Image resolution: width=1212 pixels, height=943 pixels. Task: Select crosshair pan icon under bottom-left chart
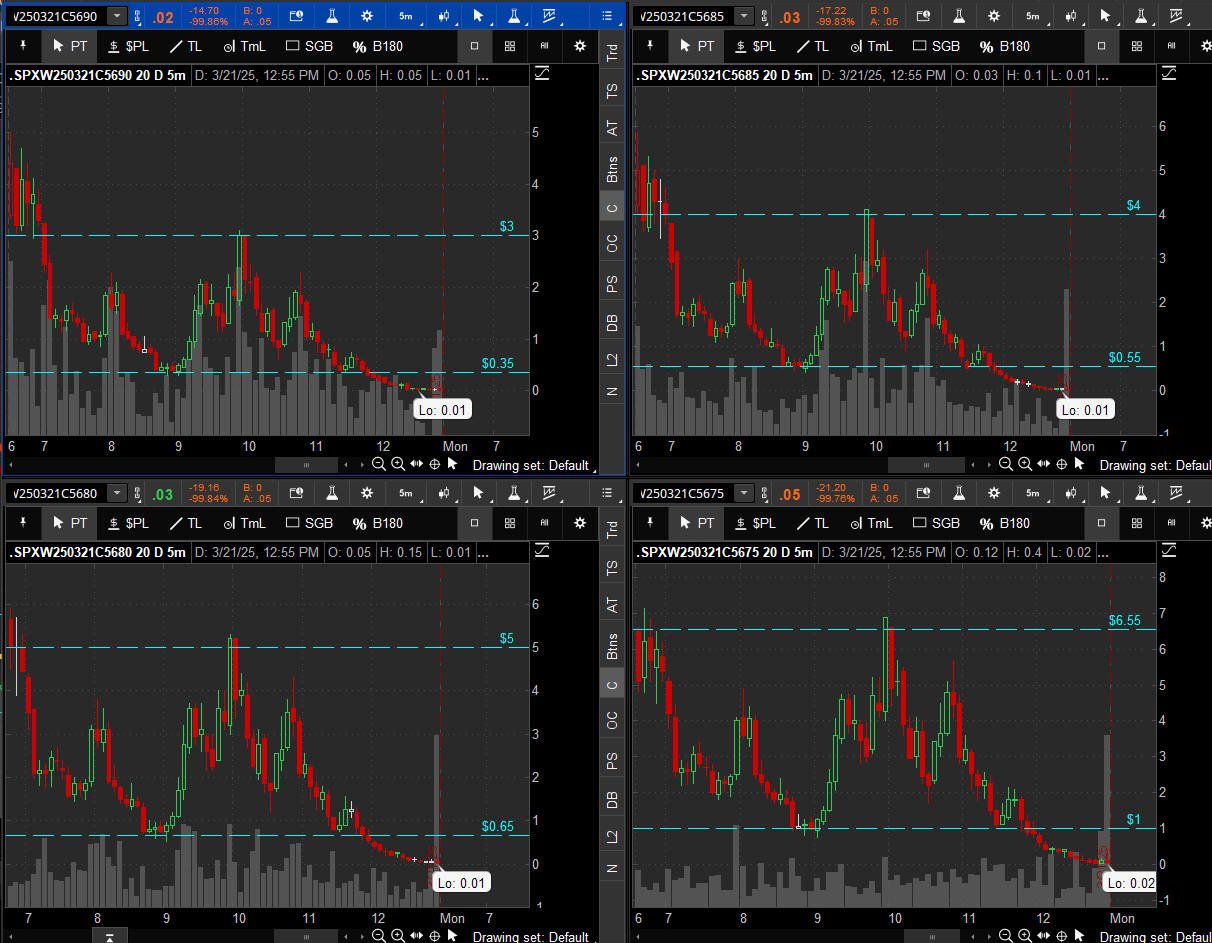435,936
